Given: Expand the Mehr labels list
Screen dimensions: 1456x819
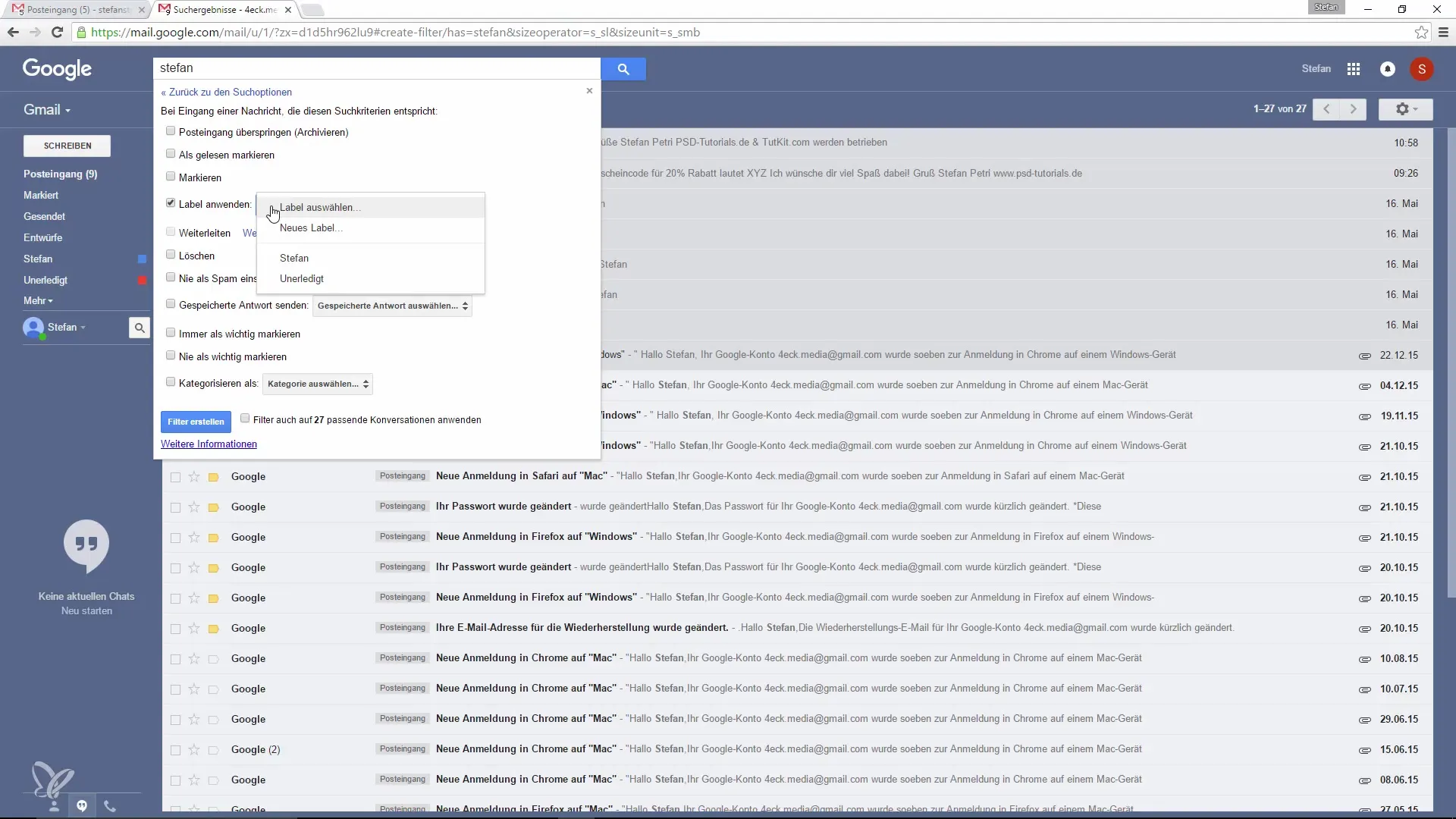Looking at the screenshot, I should pyautogui.click(x=38, y=301).
